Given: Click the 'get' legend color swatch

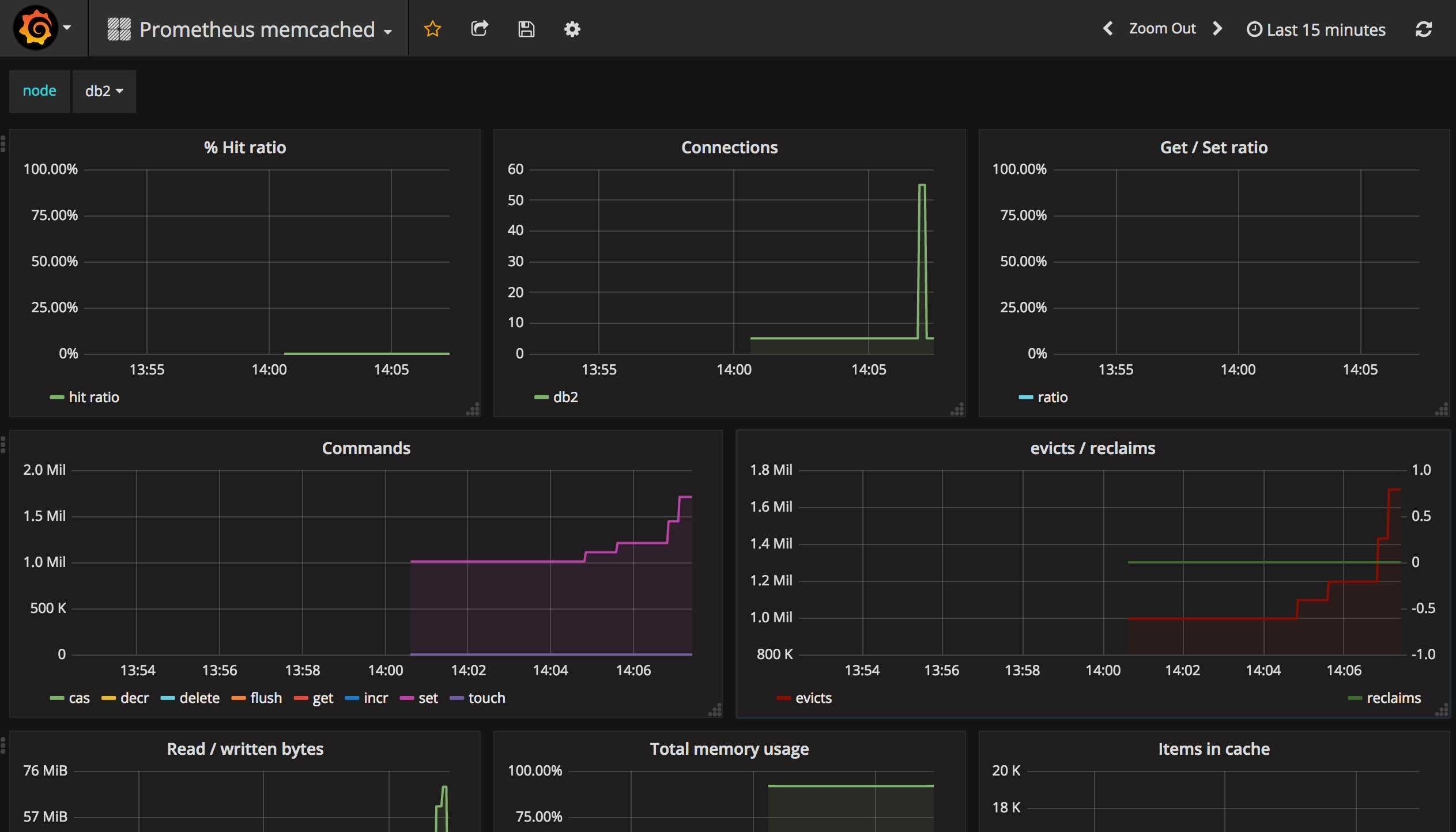Looking at the screenshot, I should coord(301,698).
